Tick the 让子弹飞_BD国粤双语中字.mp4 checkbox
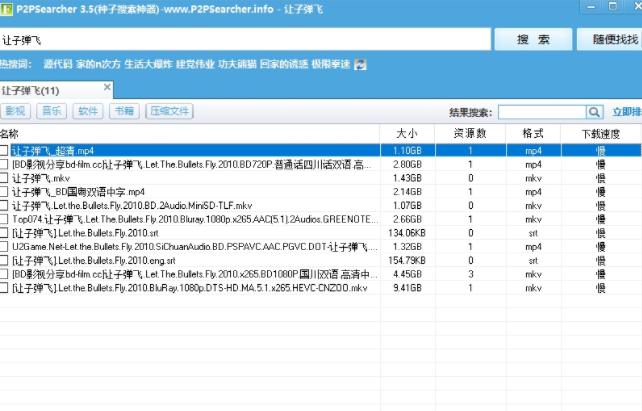The height and width of the screenshot is (411, 642). pyautogui.click(x=4, y=192)
